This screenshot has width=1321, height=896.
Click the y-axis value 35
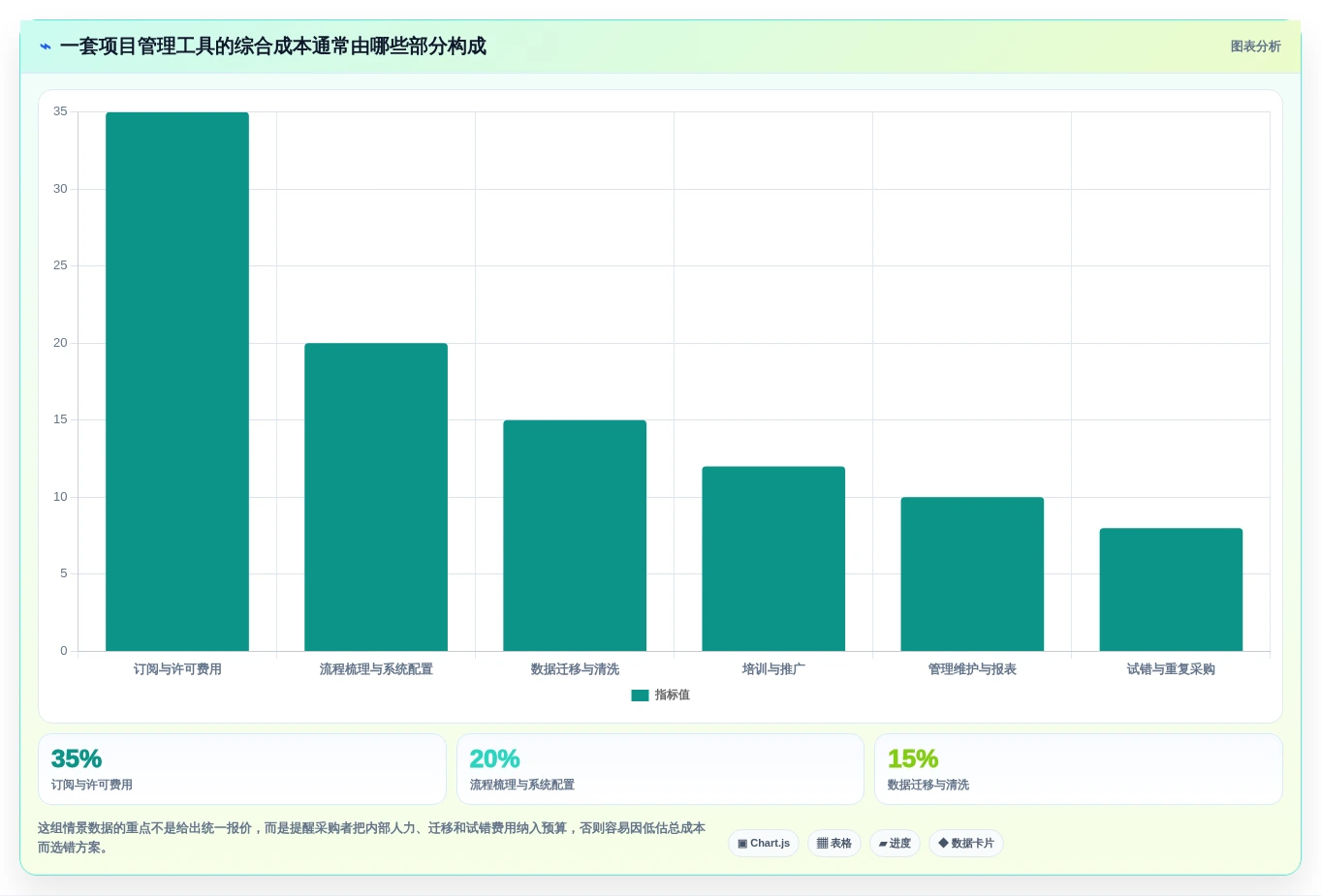[60, 111]
